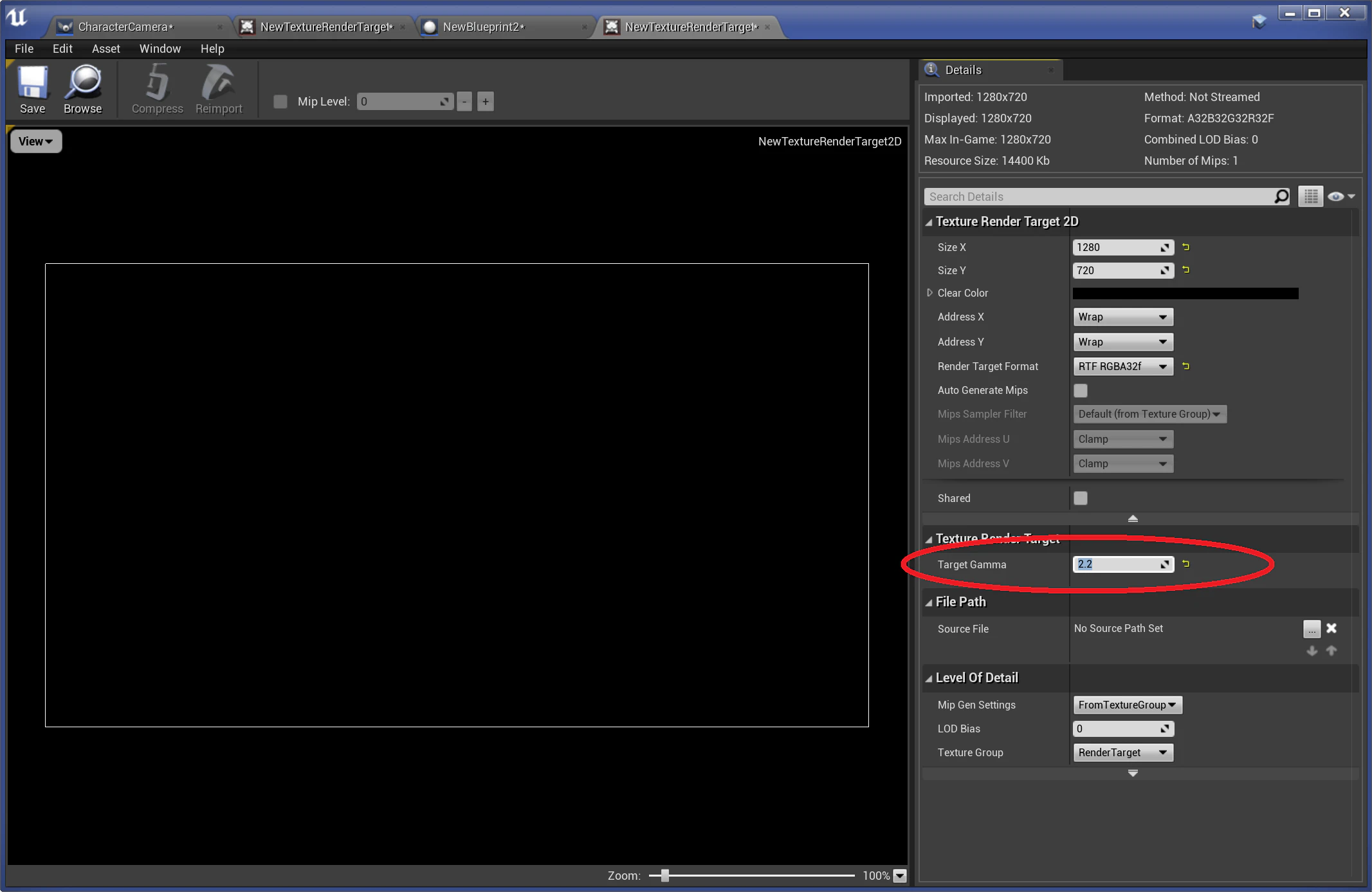Increase mip level with plus button

pyautogui.click(x=486, y=101)
